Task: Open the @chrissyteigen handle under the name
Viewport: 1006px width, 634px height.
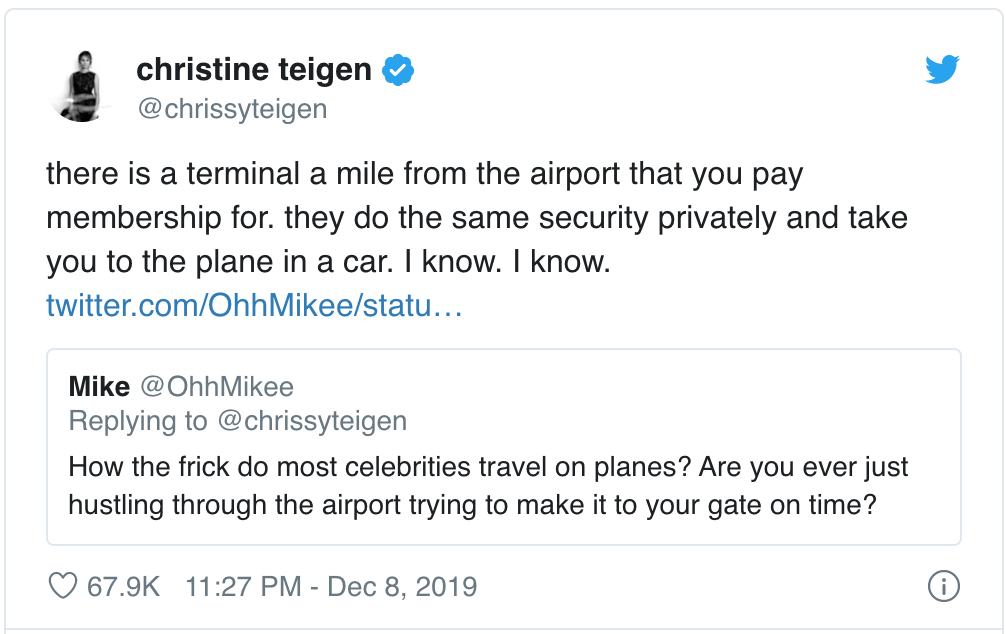Action: coord(232,108)
